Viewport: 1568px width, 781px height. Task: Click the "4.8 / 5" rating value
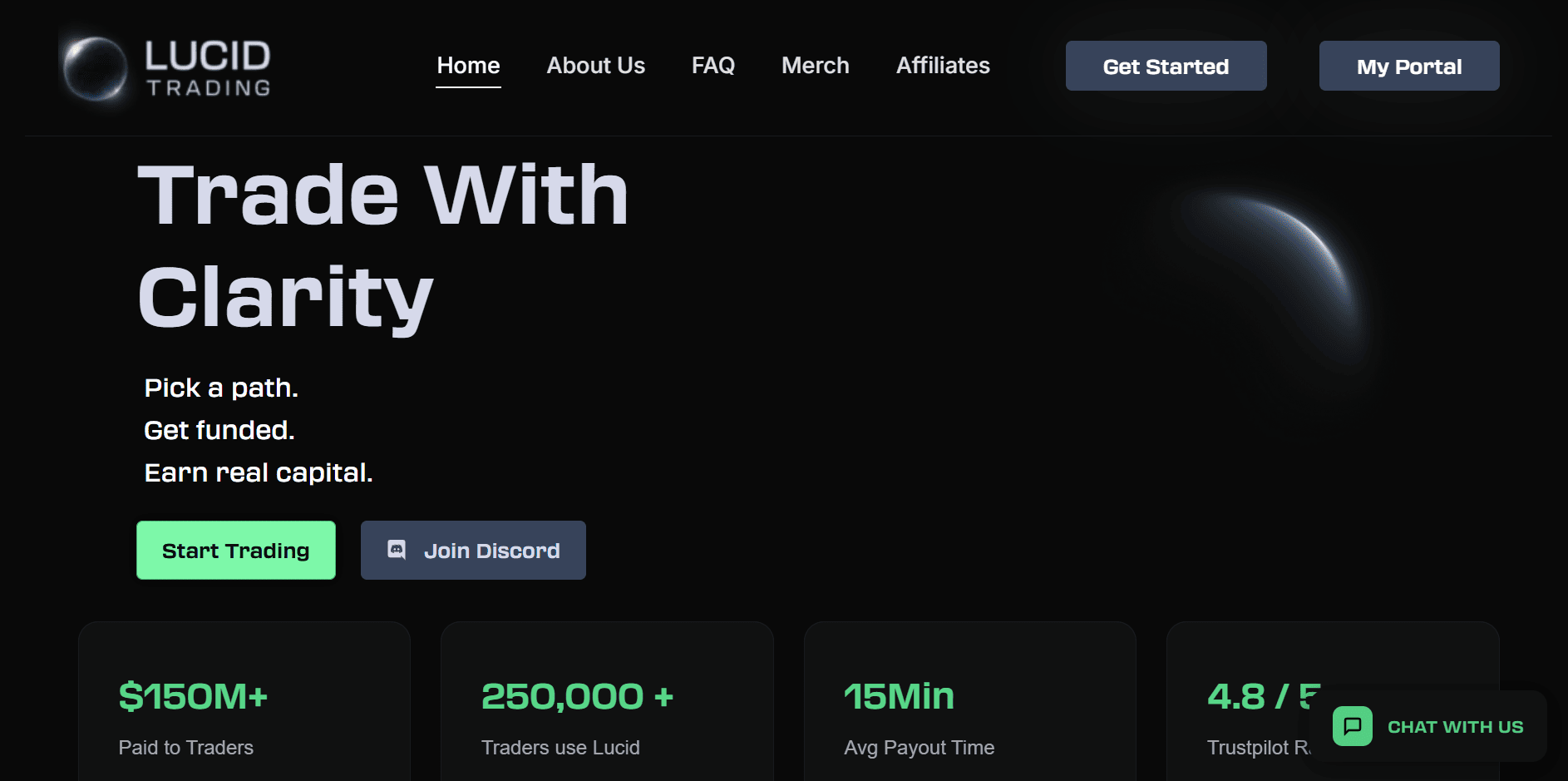[x=1264, y=696]
